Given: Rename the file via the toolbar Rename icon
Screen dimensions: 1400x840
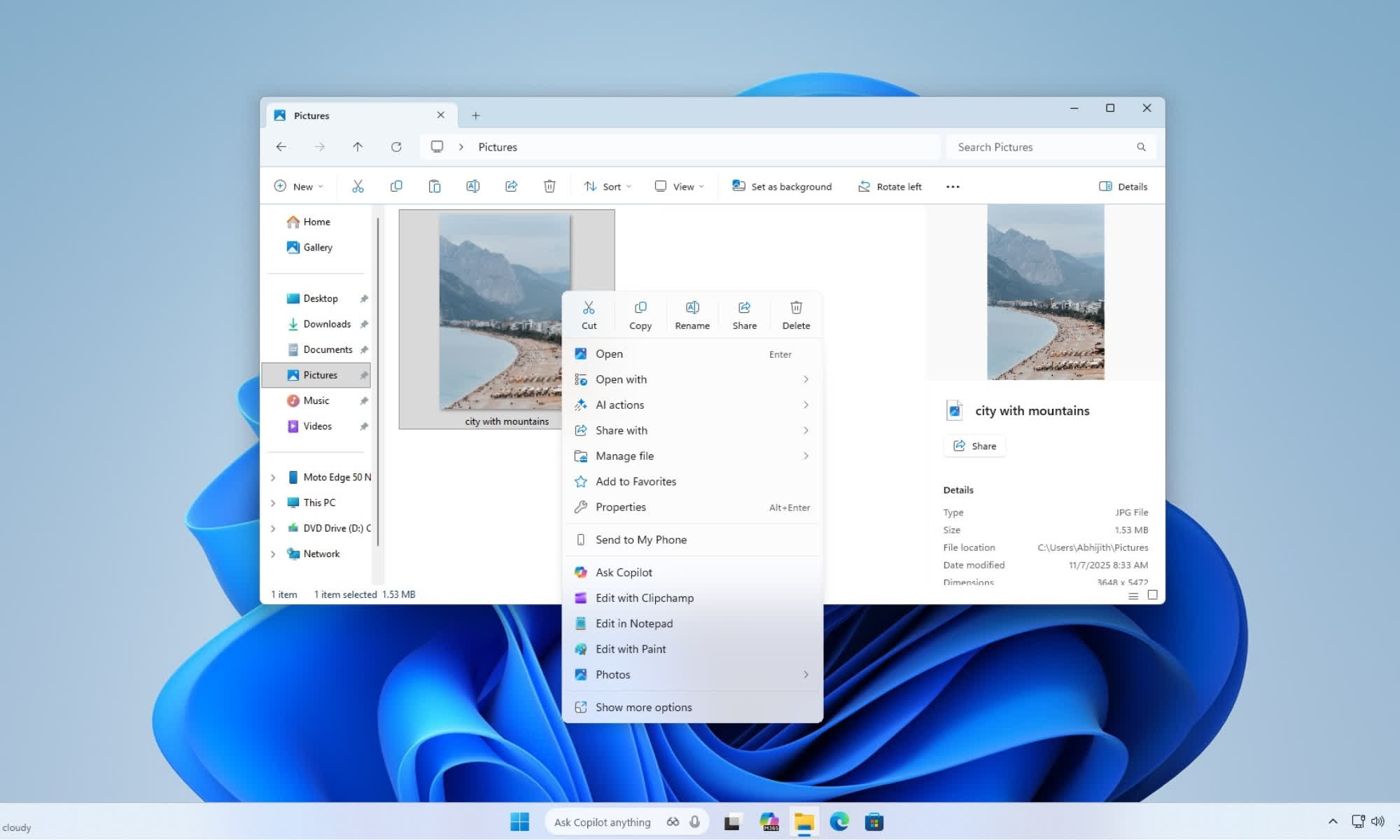Looking at the screenshot, I should 472,185.
